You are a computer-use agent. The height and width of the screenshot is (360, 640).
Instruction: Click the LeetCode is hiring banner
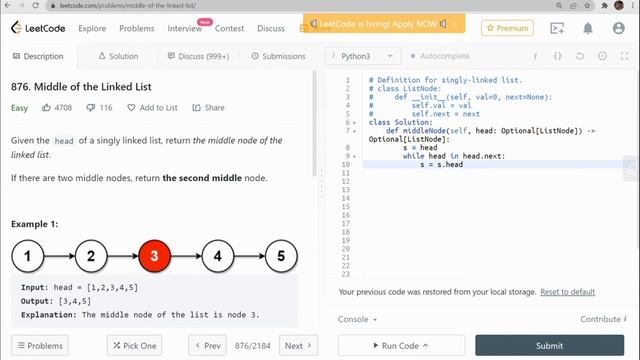(384, 24)
